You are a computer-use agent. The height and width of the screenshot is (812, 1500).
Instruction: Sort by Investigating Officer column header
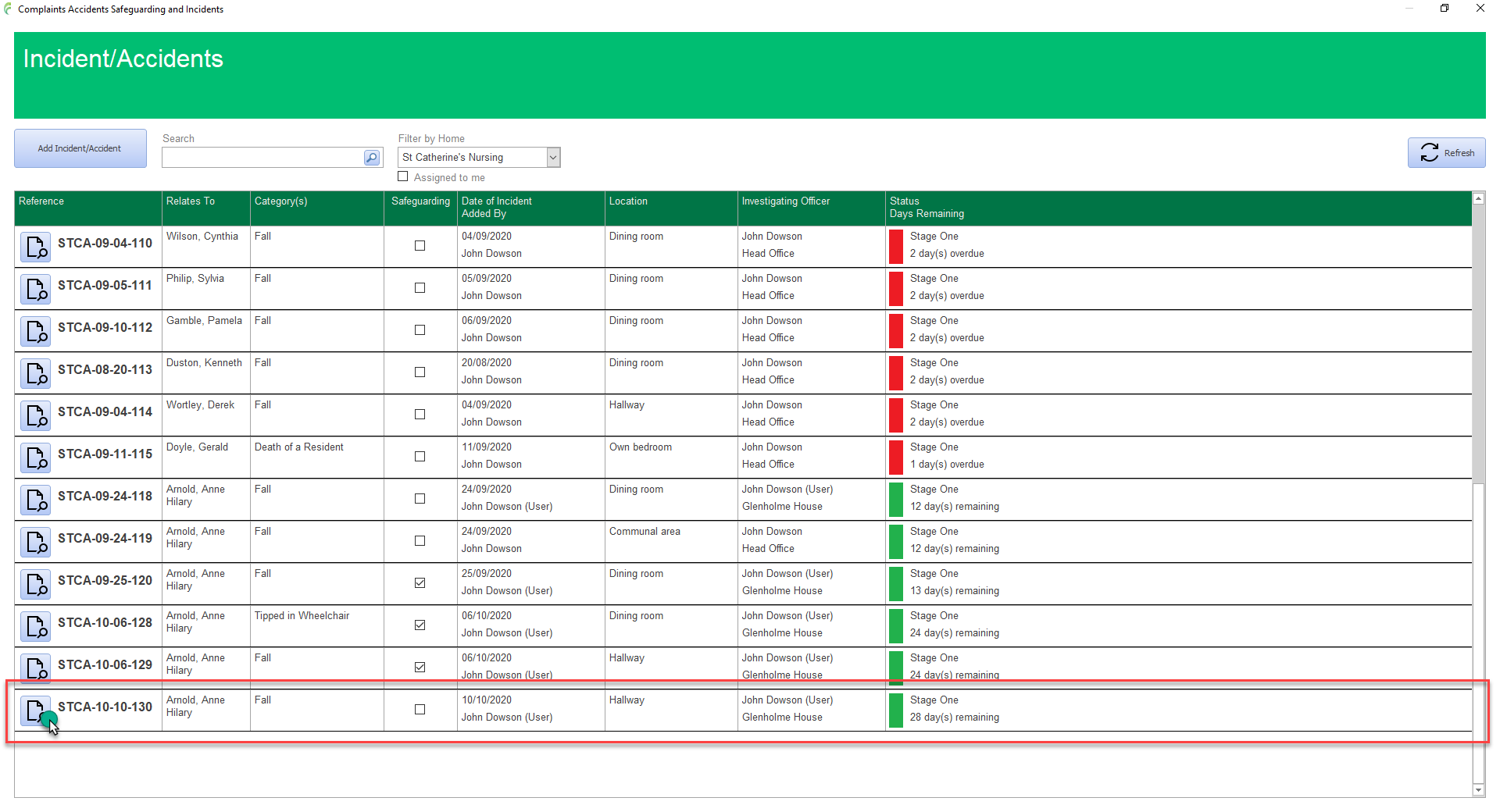point(785,201)
